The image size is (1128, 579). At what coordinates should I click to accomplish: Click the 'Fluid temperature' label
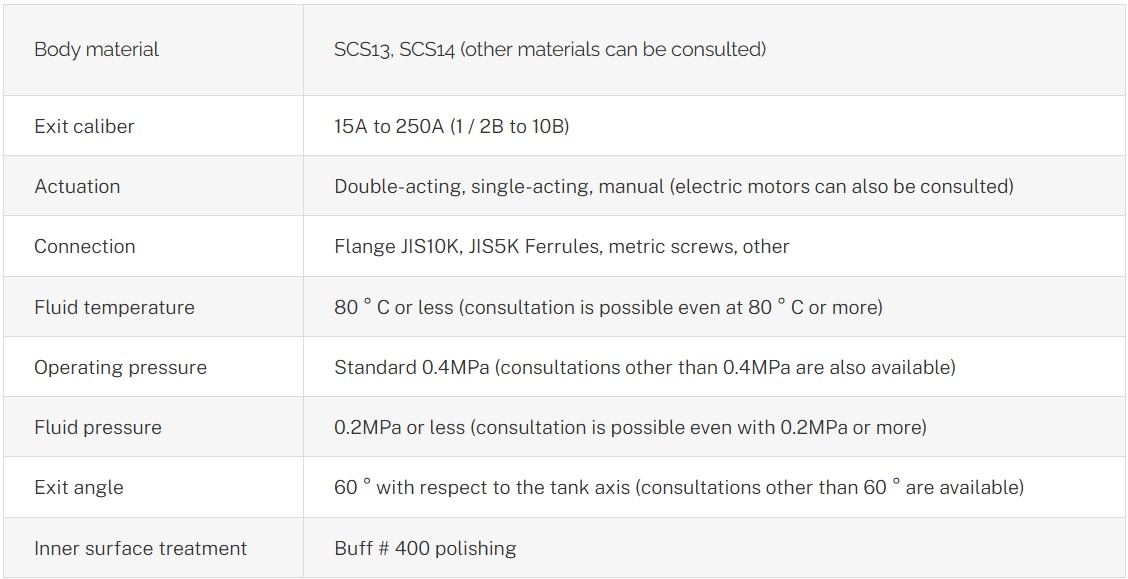tap(114, 307)
